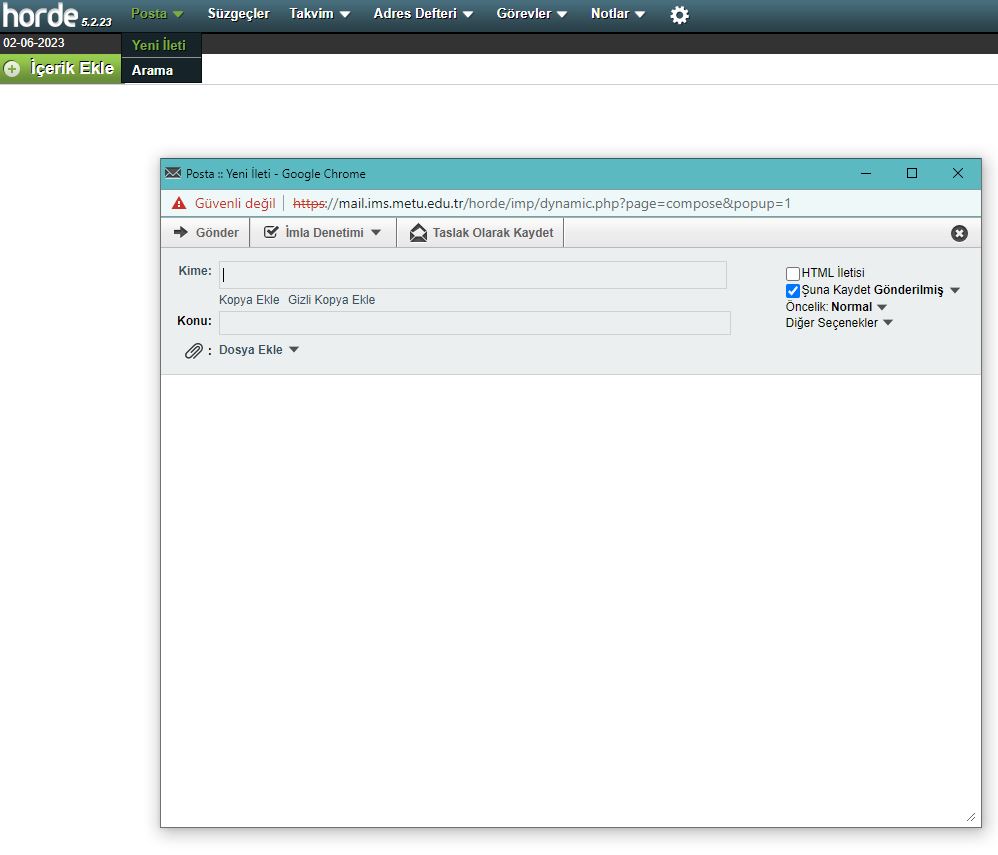This screenshot has height=855, width=998.
Task: Click the Kopya Ekle link
Action: 249,300
